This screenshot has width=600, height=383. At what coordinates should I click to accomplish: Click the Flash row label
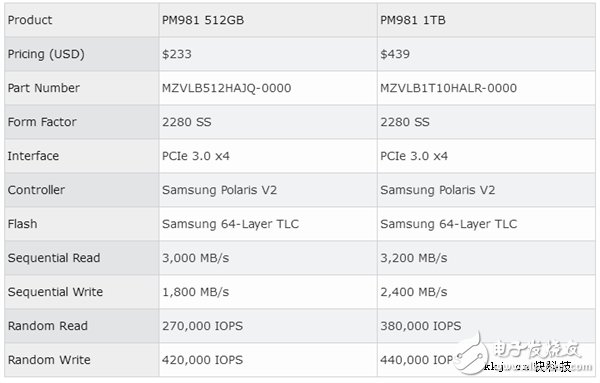point(23,224)
